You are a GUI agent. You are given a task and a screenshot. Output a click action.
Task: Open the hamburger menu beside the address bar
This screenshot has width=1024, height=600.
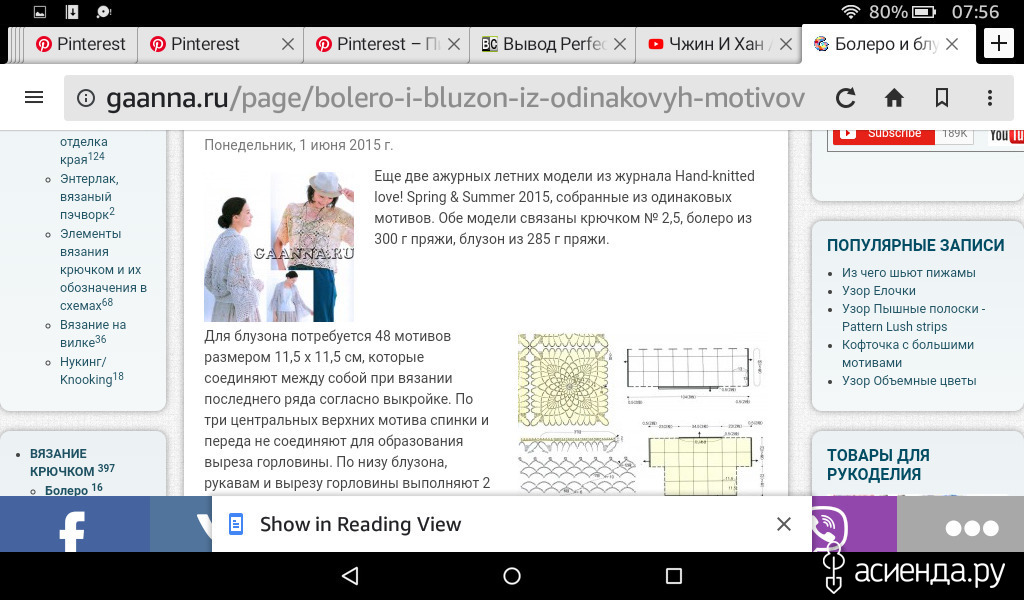[x=34, y=97]
